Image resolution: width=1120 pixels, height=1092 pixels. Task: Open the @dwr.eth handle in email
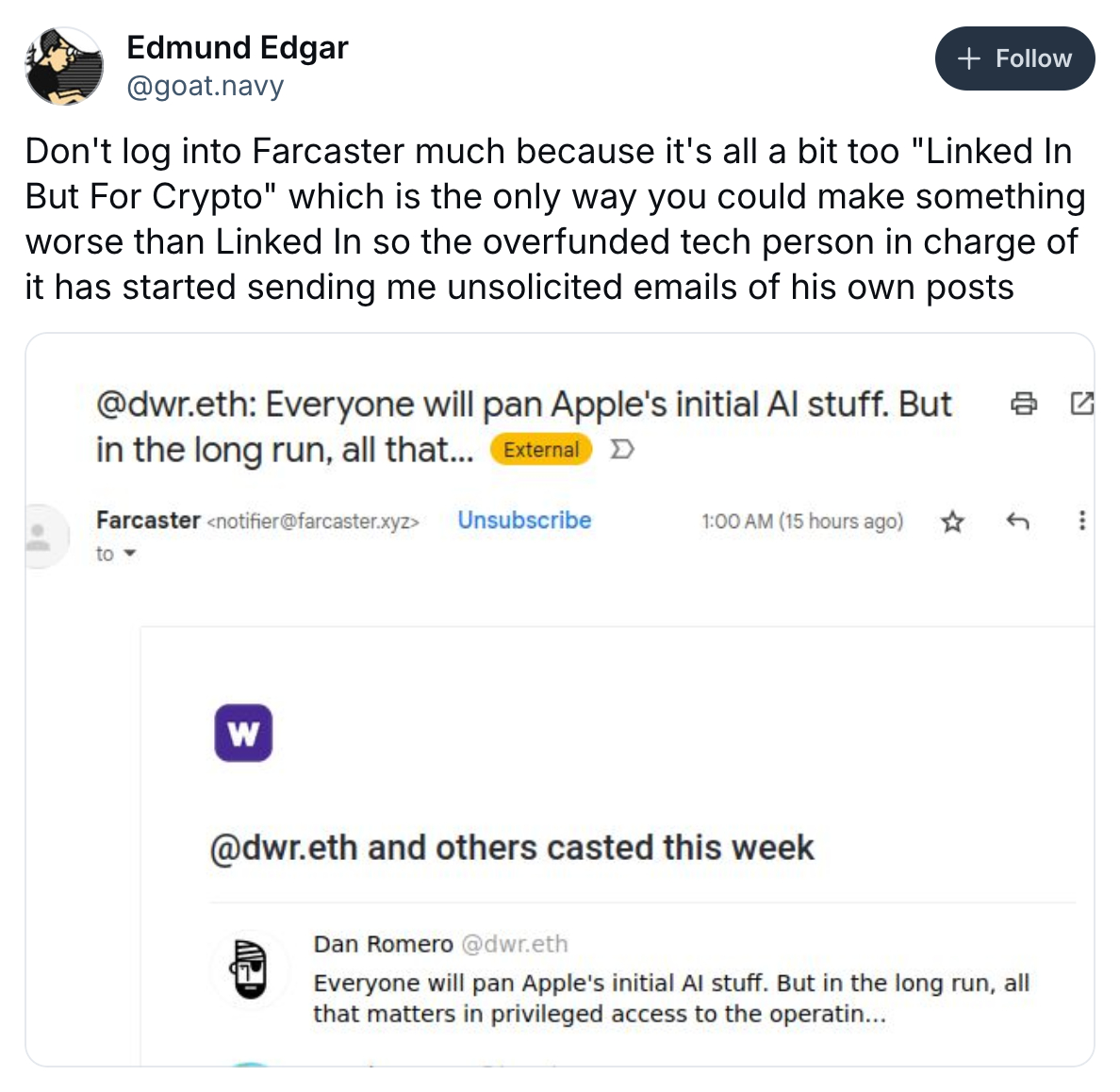515,944
